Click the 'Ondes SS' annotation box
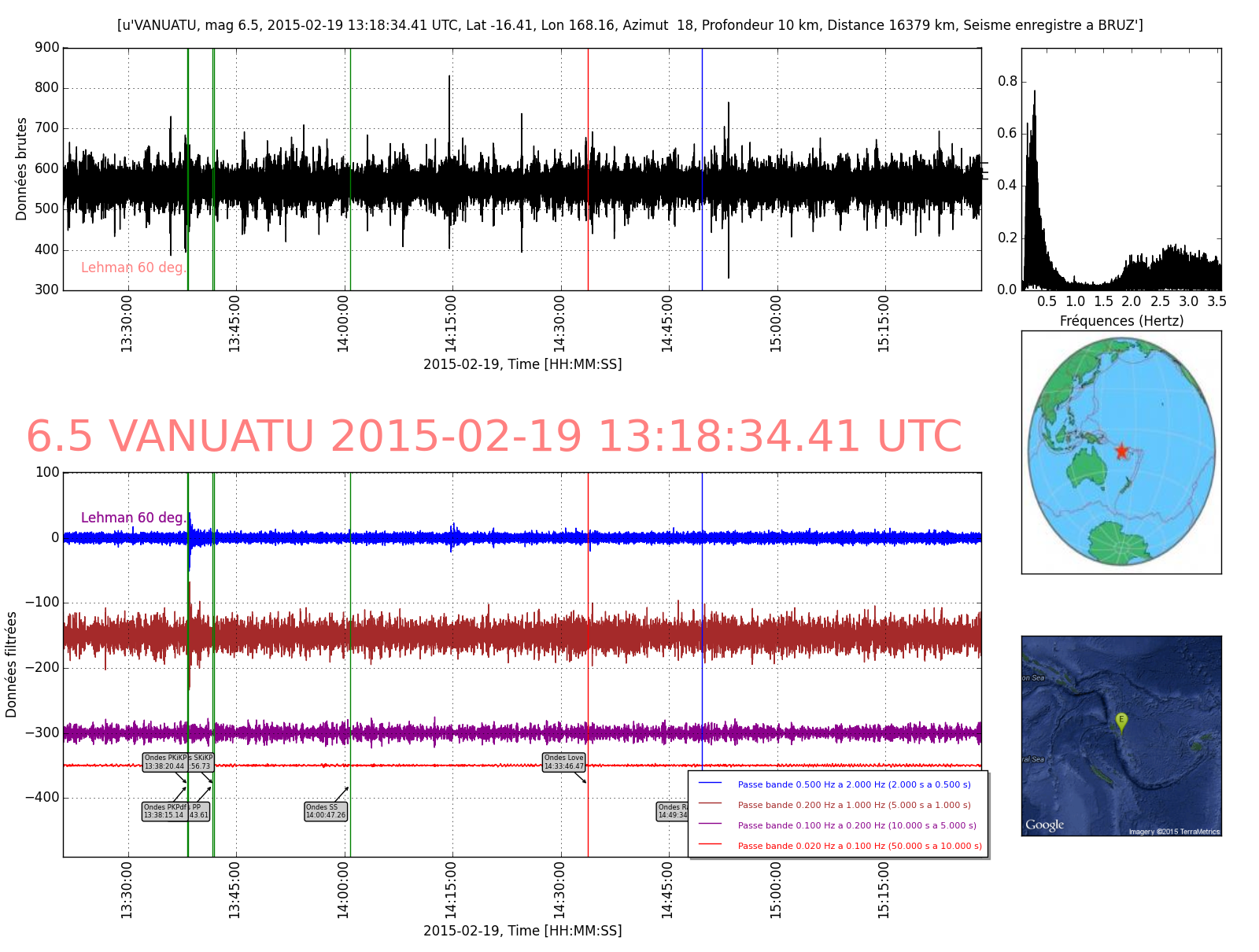 click(325, 811)
